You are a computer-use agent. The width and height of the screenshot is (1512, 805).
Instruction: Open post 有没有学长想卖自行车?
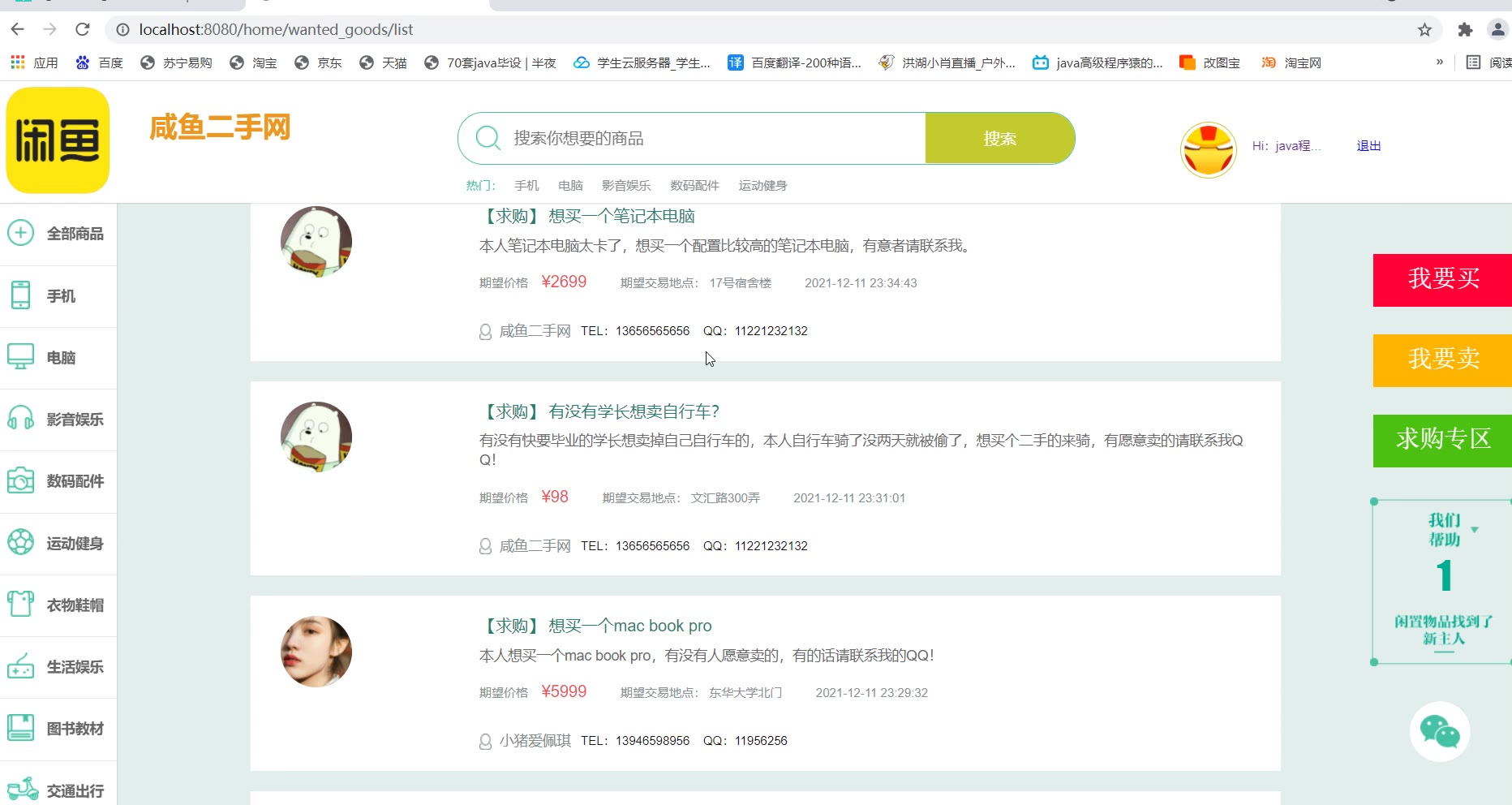click(599, 411)
